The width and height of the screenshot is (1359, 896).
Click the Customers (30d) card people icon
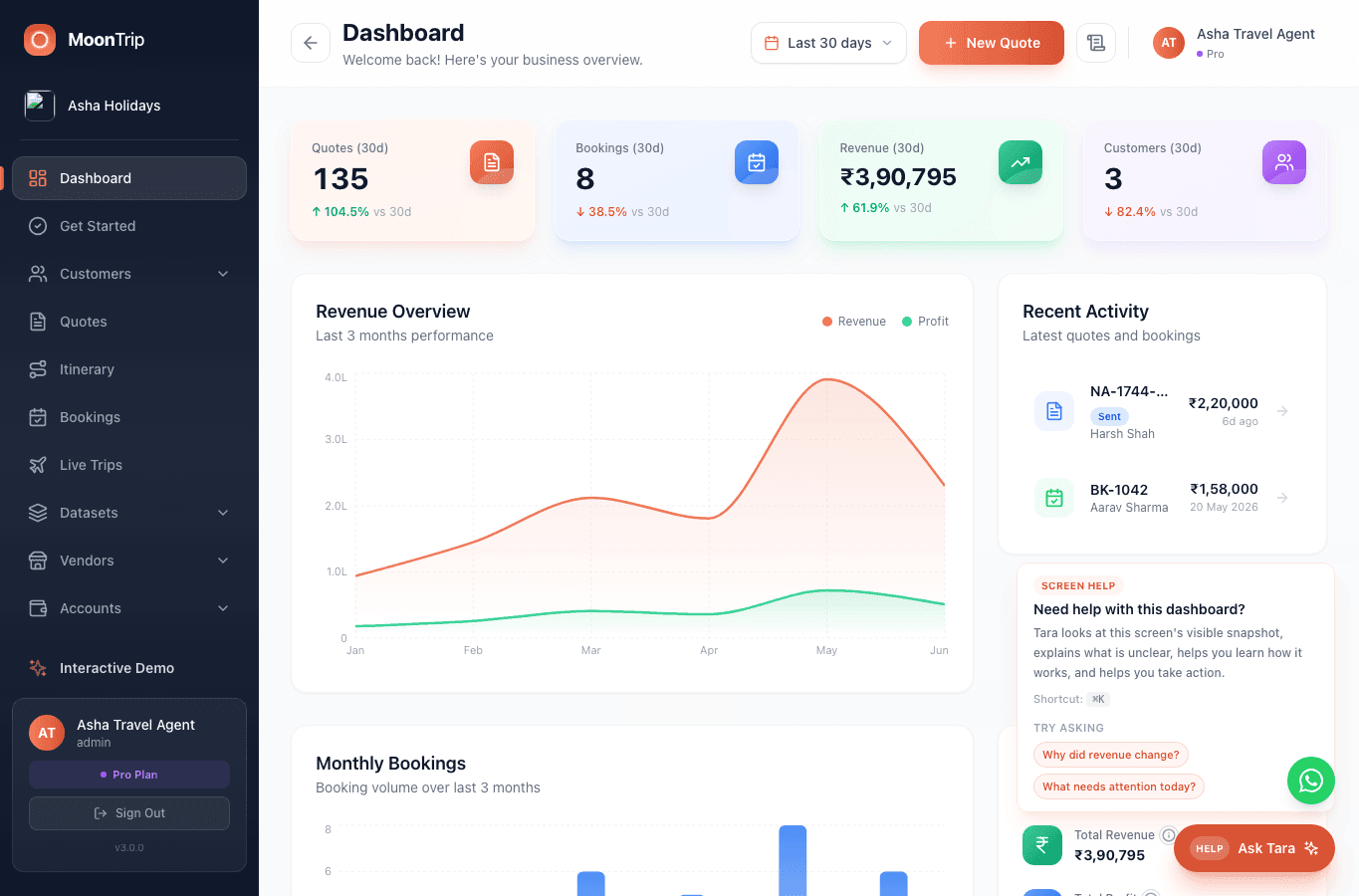[1284, 162]
